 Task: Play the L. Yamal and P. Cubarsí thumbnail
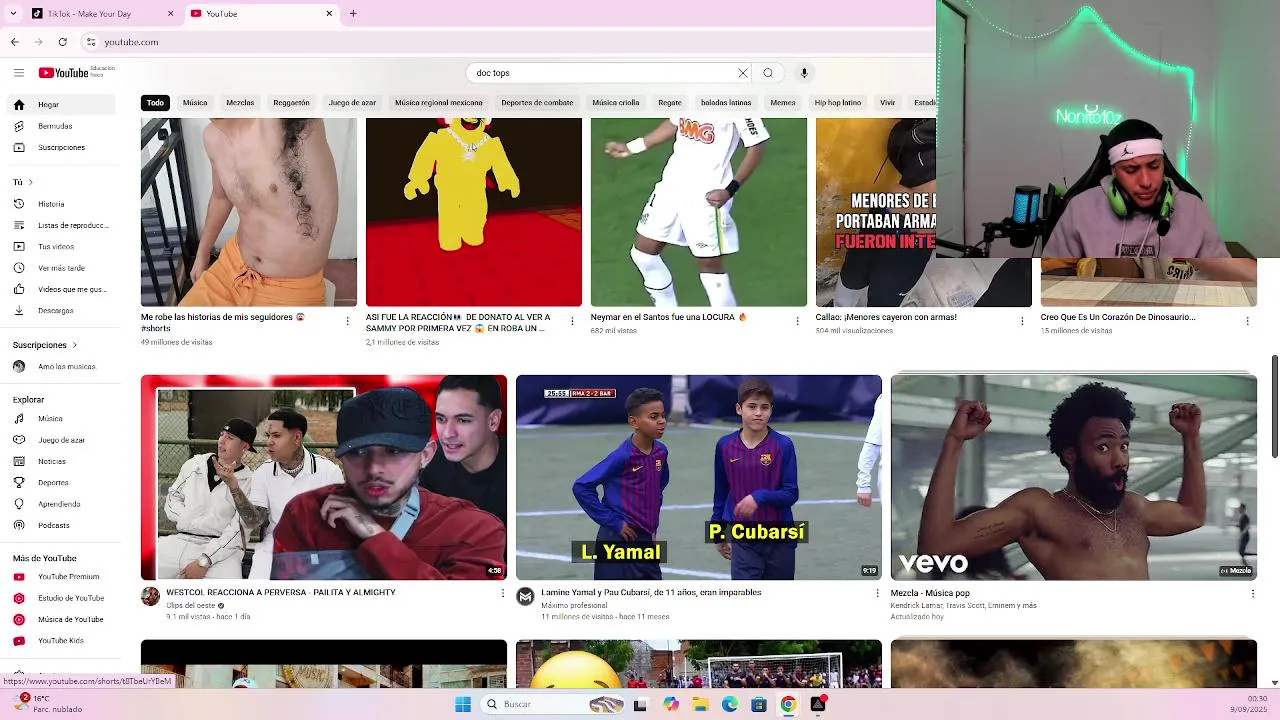(699, 477)
